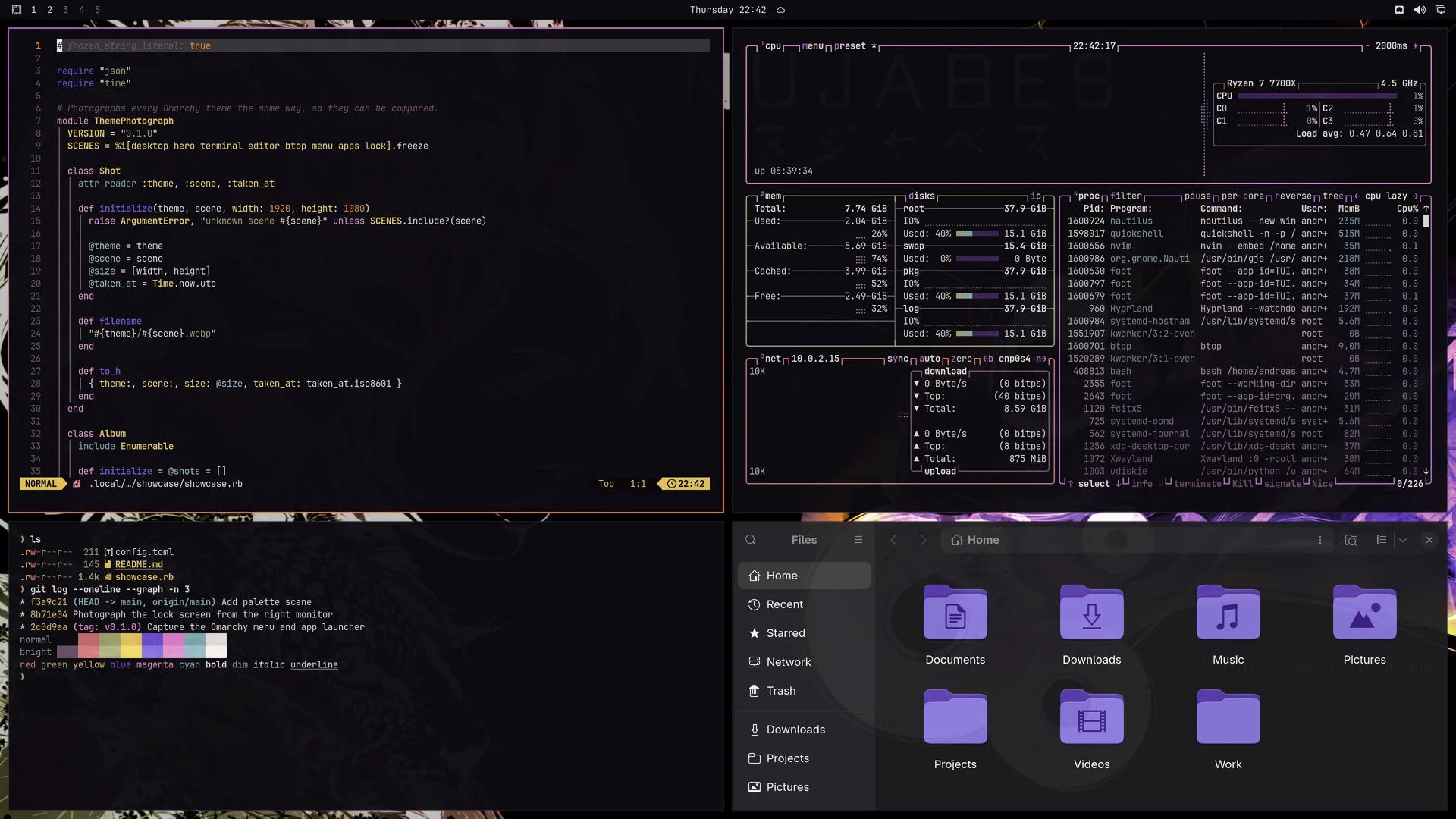Toggle pause in btop proc box
Screen dimensions: 1456x819
(x=1197, y=196)
